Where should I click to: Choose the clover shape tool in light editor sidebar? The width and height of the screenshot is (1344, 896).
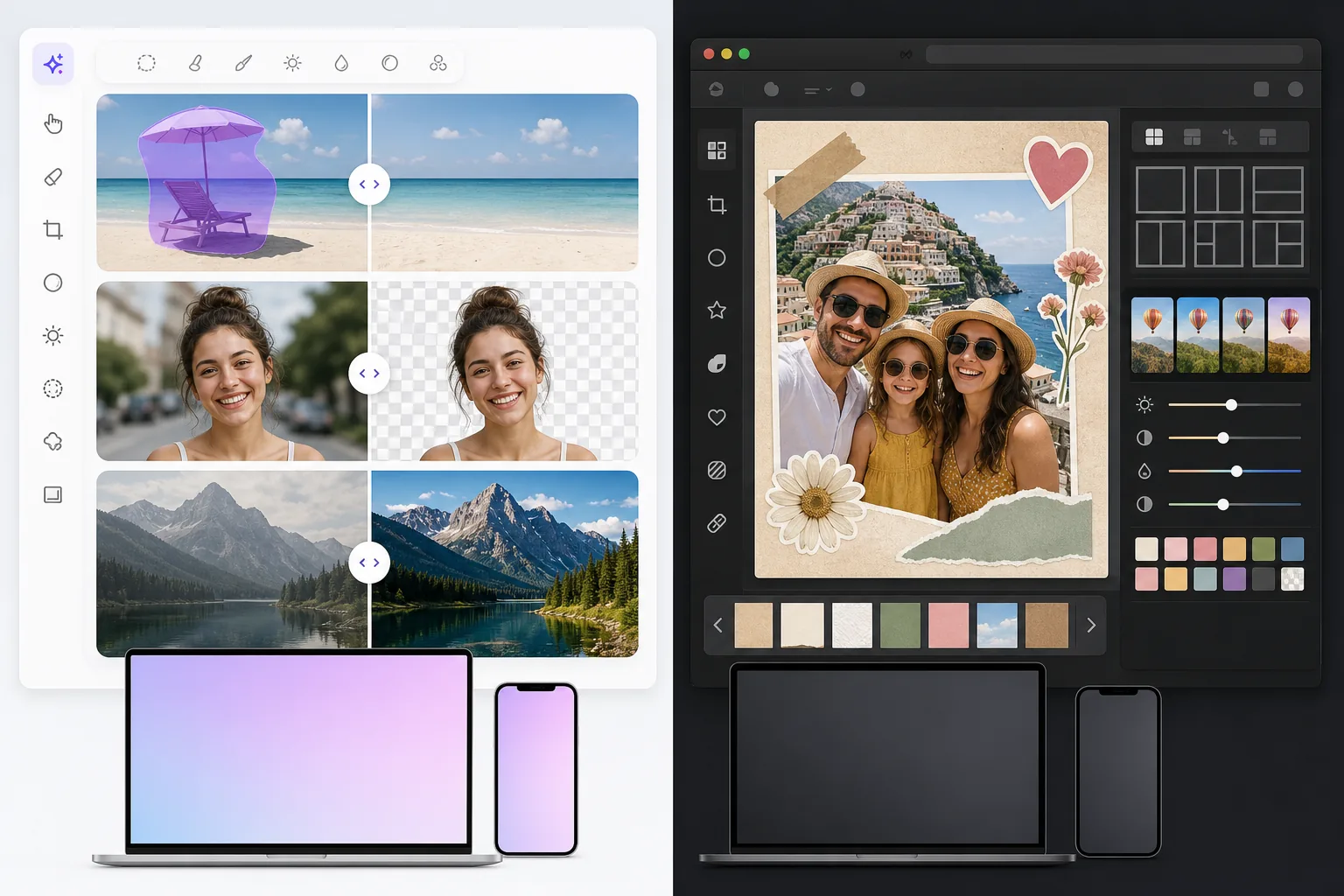tap(53, 442)
